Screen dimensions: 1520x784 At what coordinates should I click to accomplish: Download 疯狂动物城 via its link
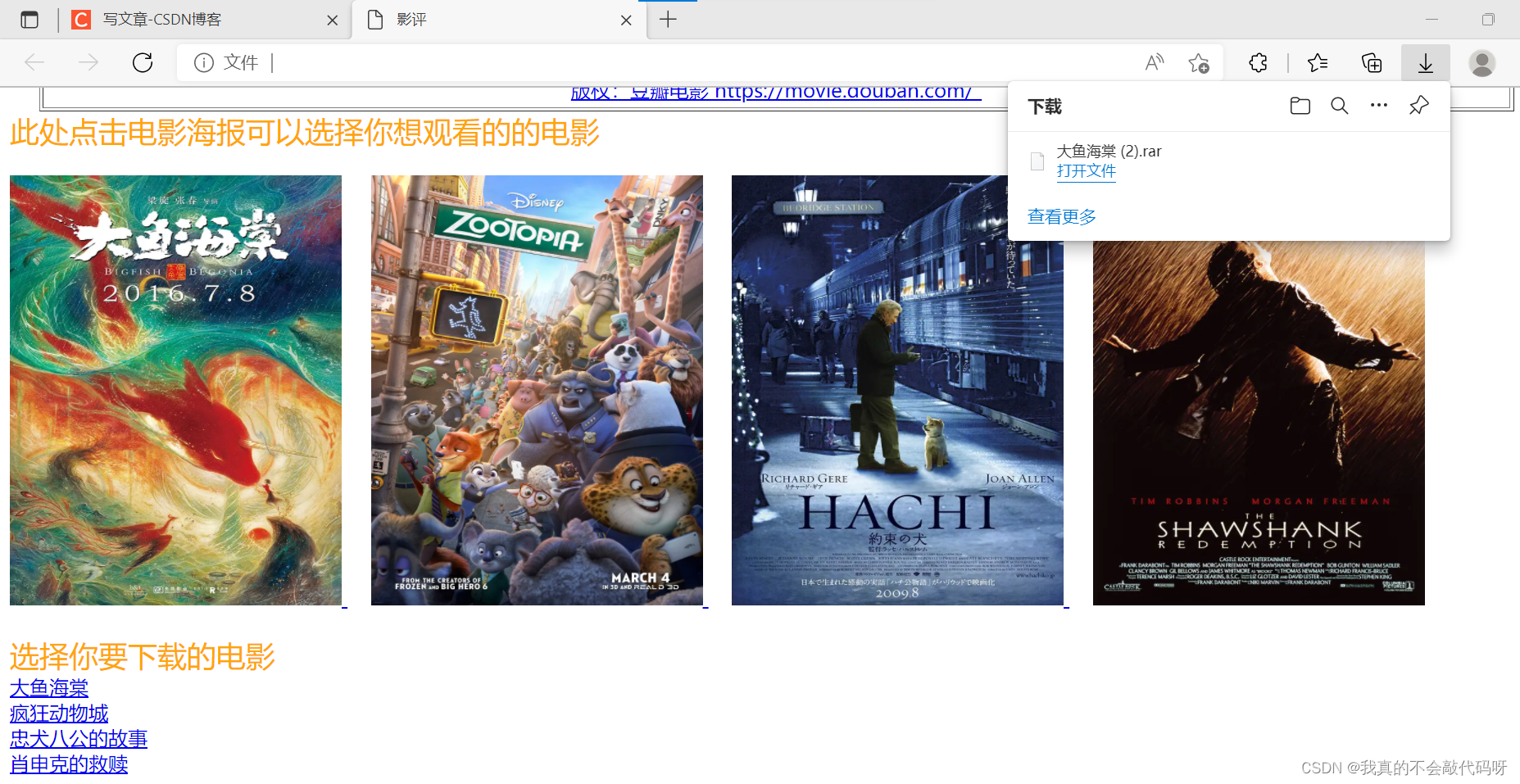(59, 714)
